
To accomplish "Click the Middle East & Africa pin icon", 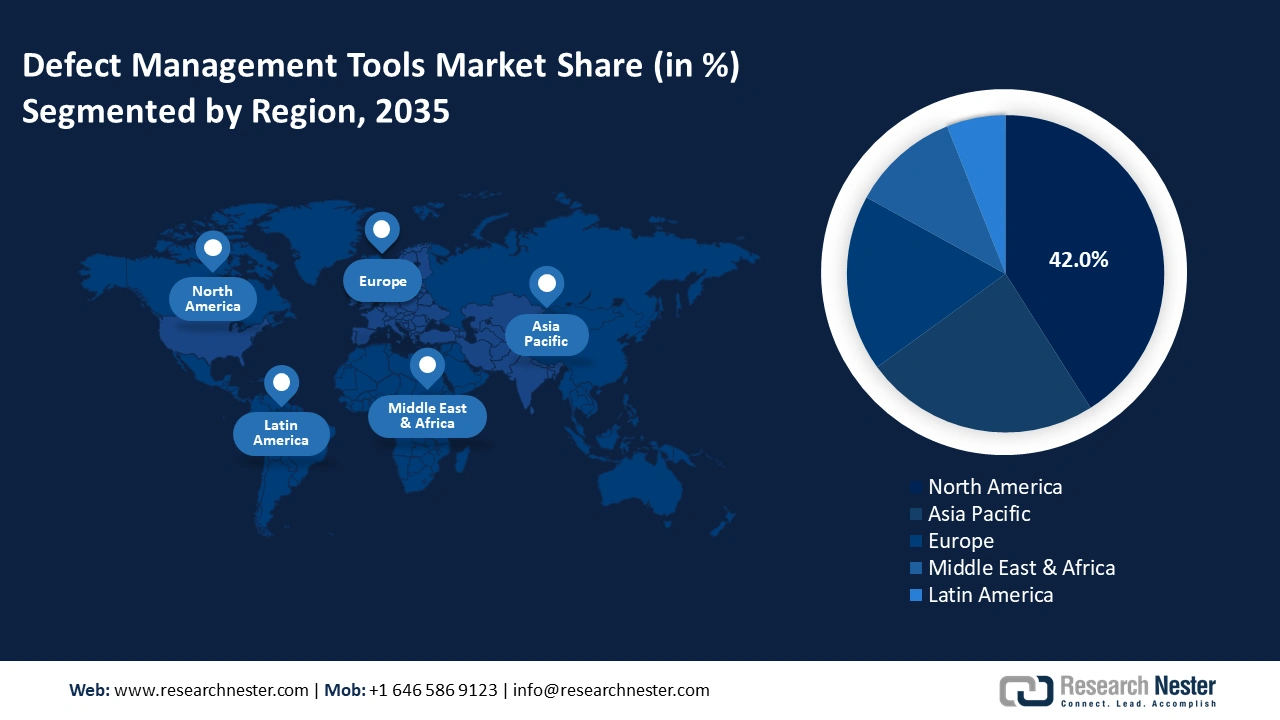I will pyautogui.click(x=427, y=367).
